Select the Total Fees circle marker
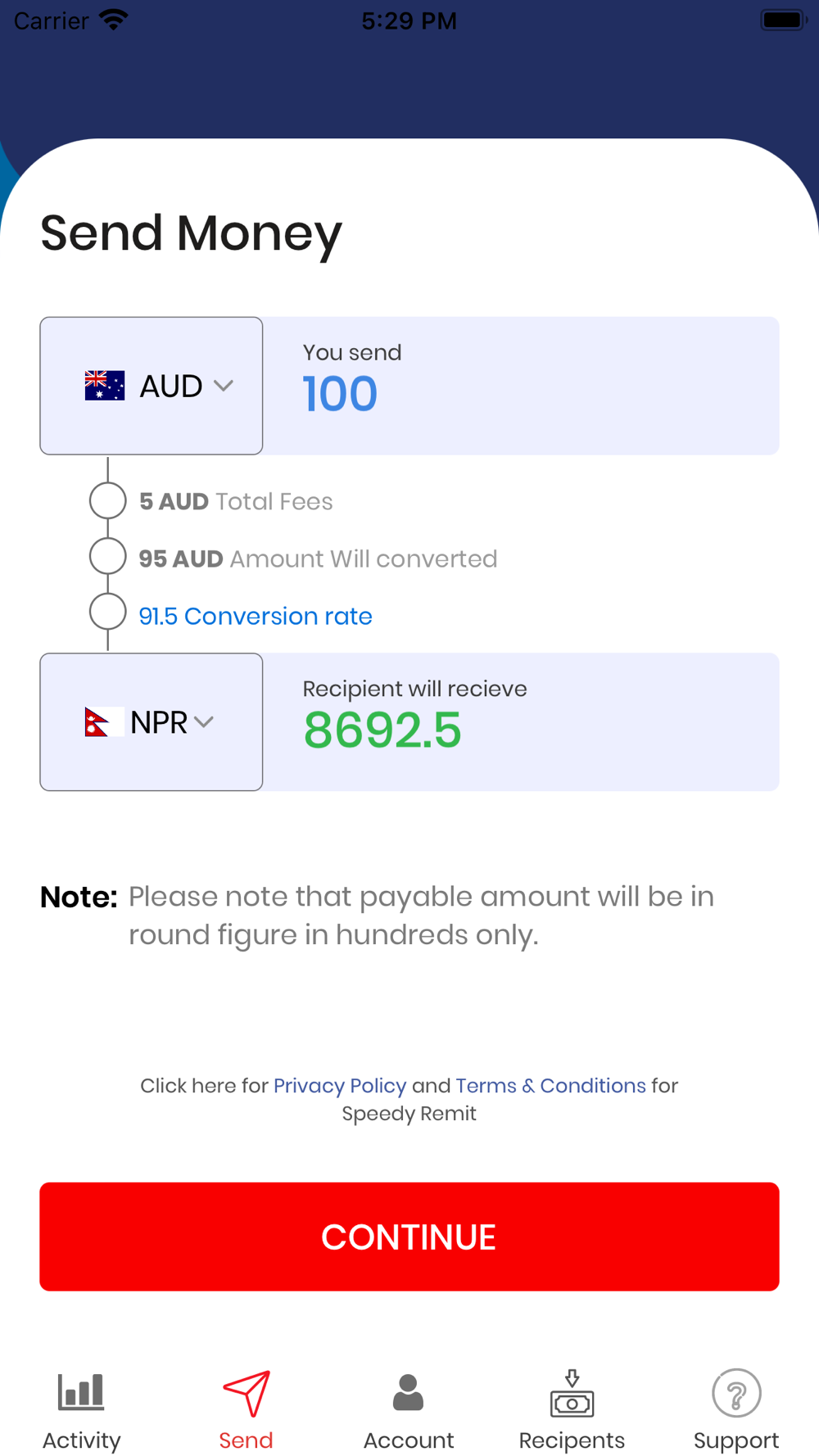 [107, 500]
